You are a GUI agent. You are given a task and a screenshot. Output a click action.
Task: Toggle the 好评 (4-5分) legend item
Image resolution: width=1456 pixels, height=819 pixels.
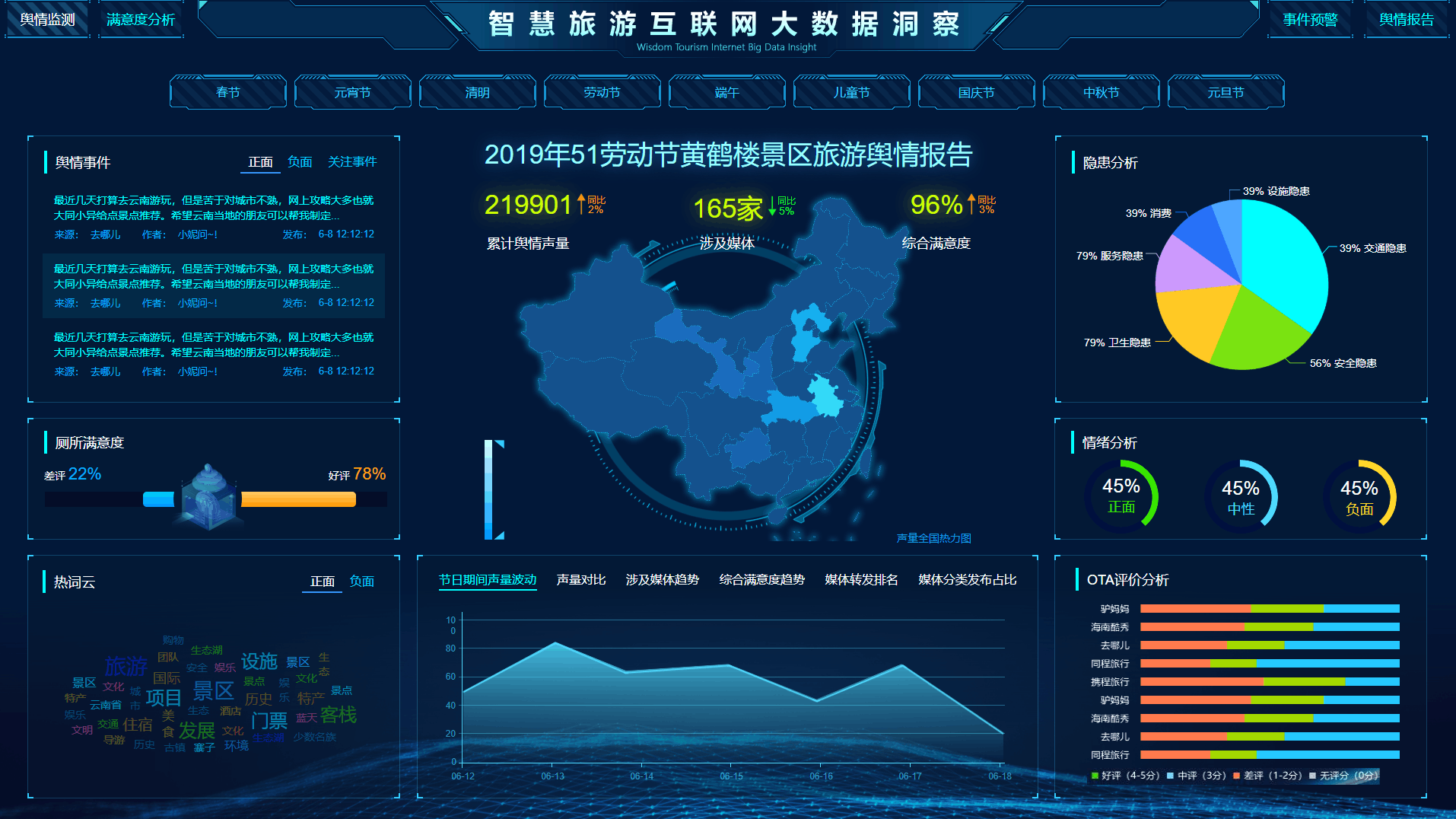click(x=1125, y=776)
